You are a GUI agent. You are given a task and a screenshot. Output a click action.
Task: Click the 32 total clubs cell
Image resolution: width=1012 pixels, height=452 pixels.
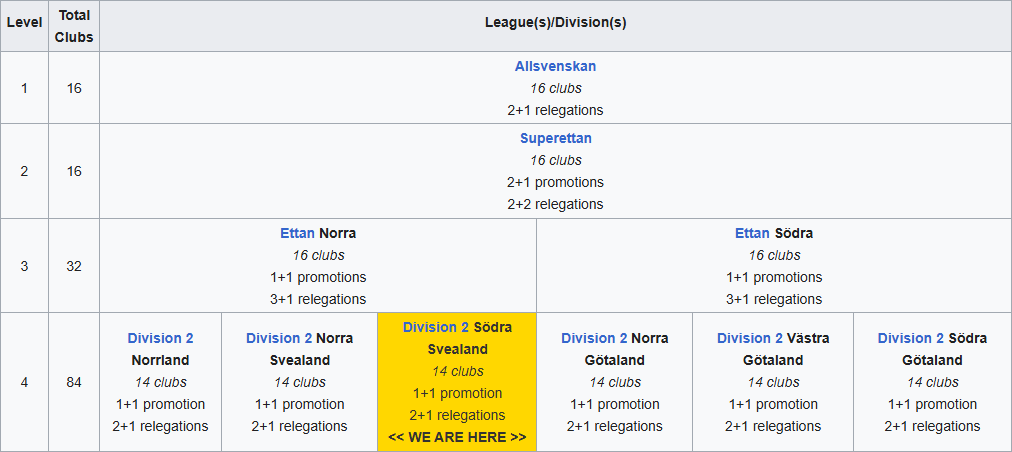(x=74, y=266)
